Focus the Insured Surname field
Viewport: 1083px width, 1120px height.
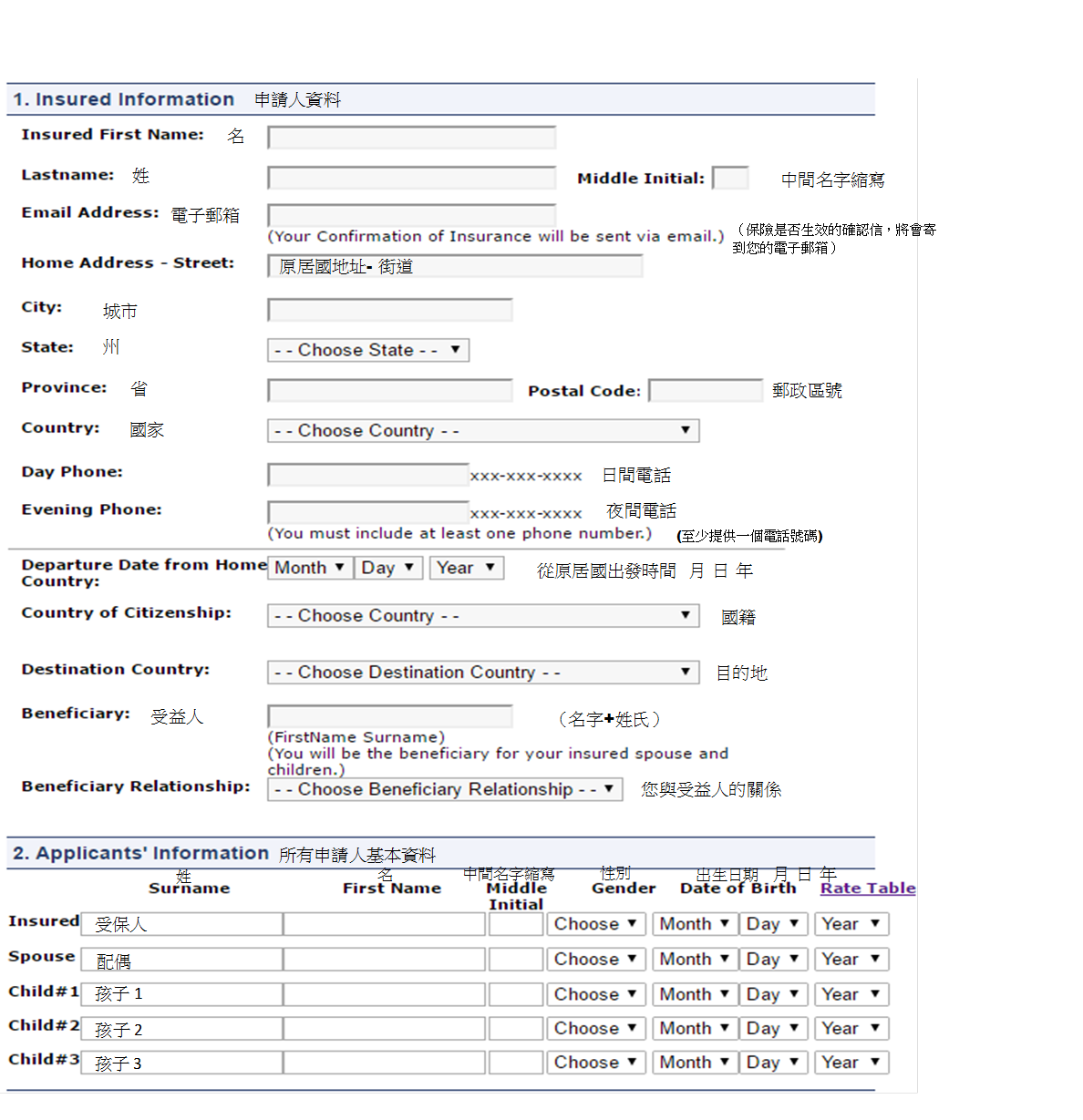pyautogui.click(x=181, y=924)
